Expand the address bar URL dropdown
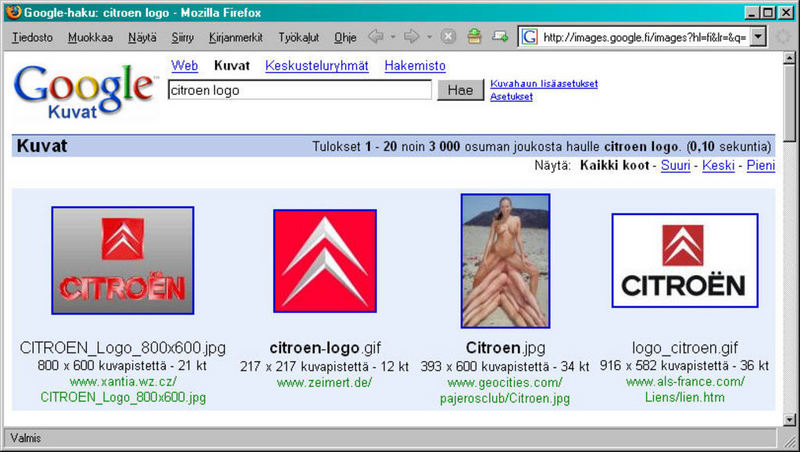 point(759,37)
